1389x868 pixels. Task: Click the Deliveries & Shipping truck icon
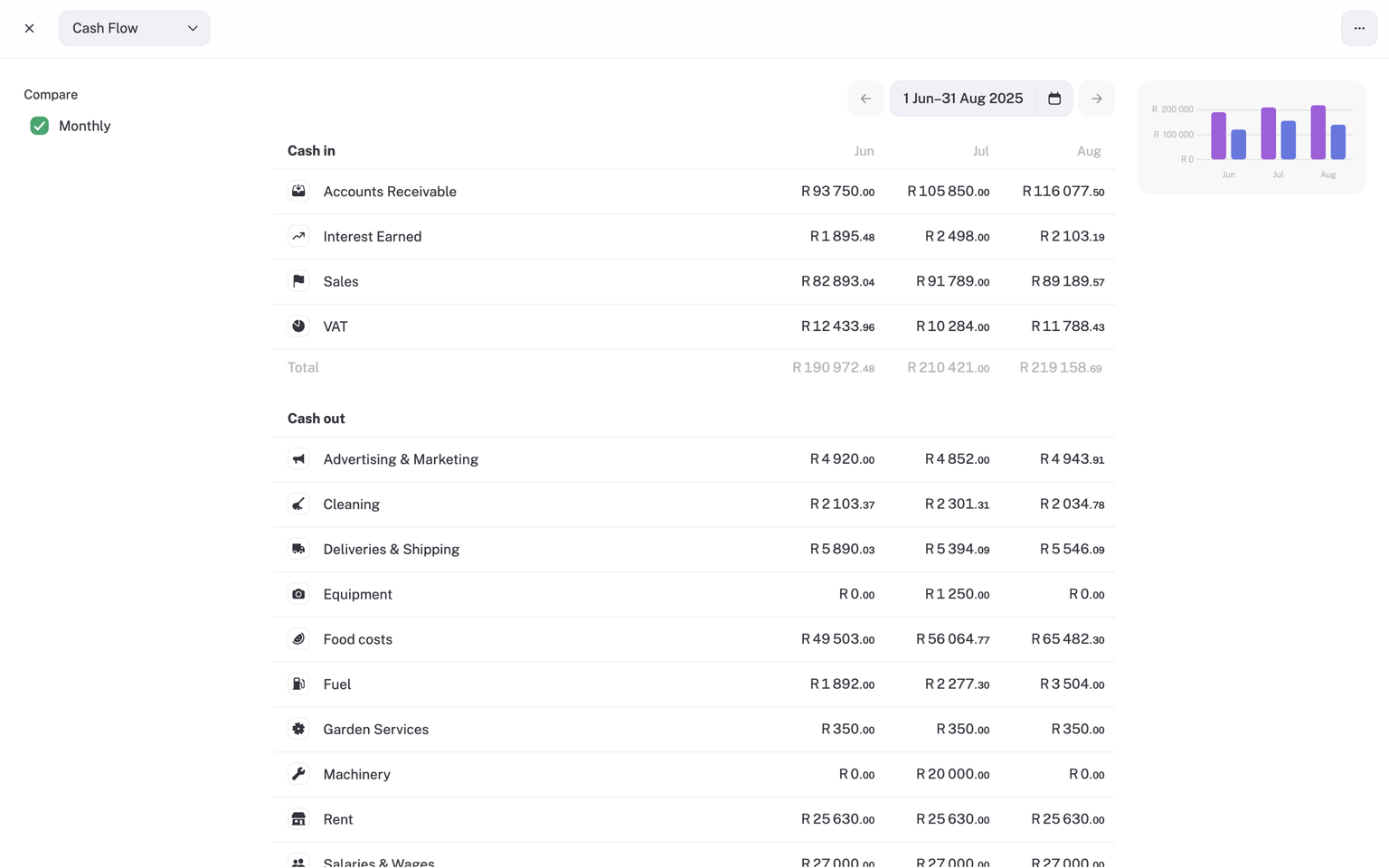(298, 549)
